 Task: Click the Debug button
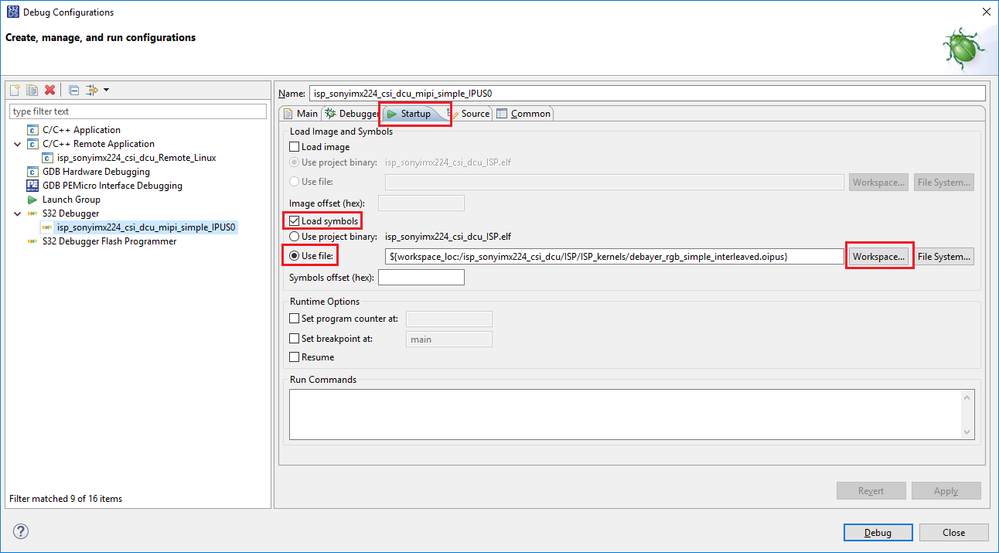click(878, 533)
